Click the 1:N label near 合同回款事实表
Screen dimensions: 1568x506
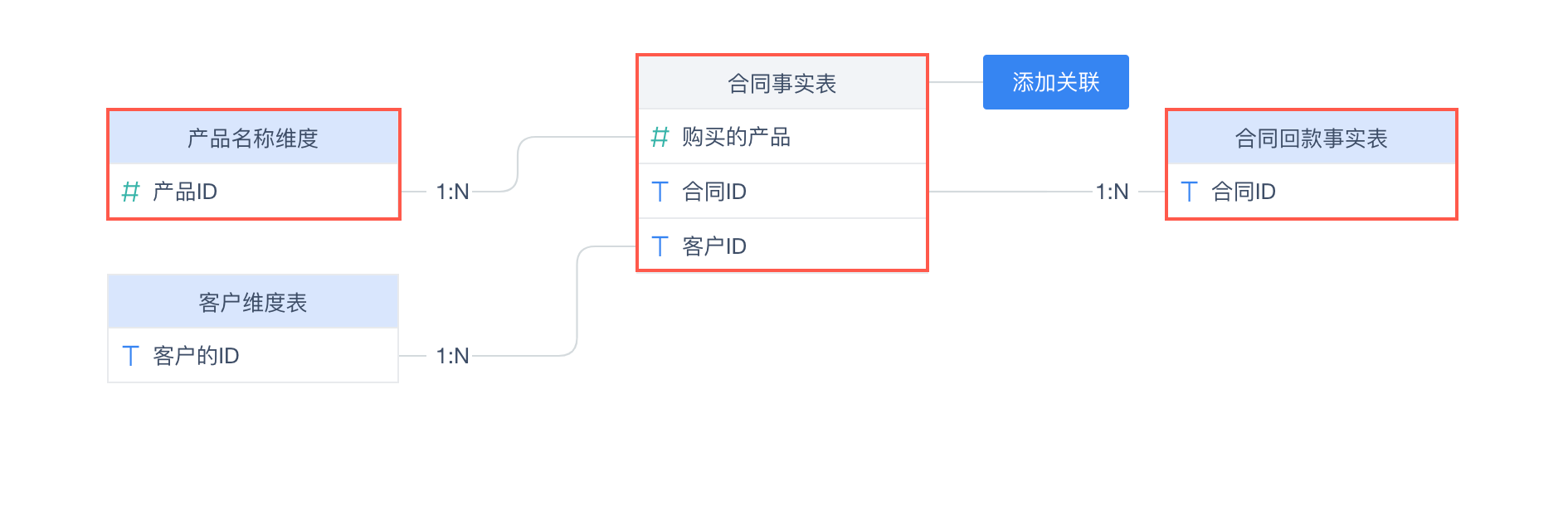[x=1112, y=192]
